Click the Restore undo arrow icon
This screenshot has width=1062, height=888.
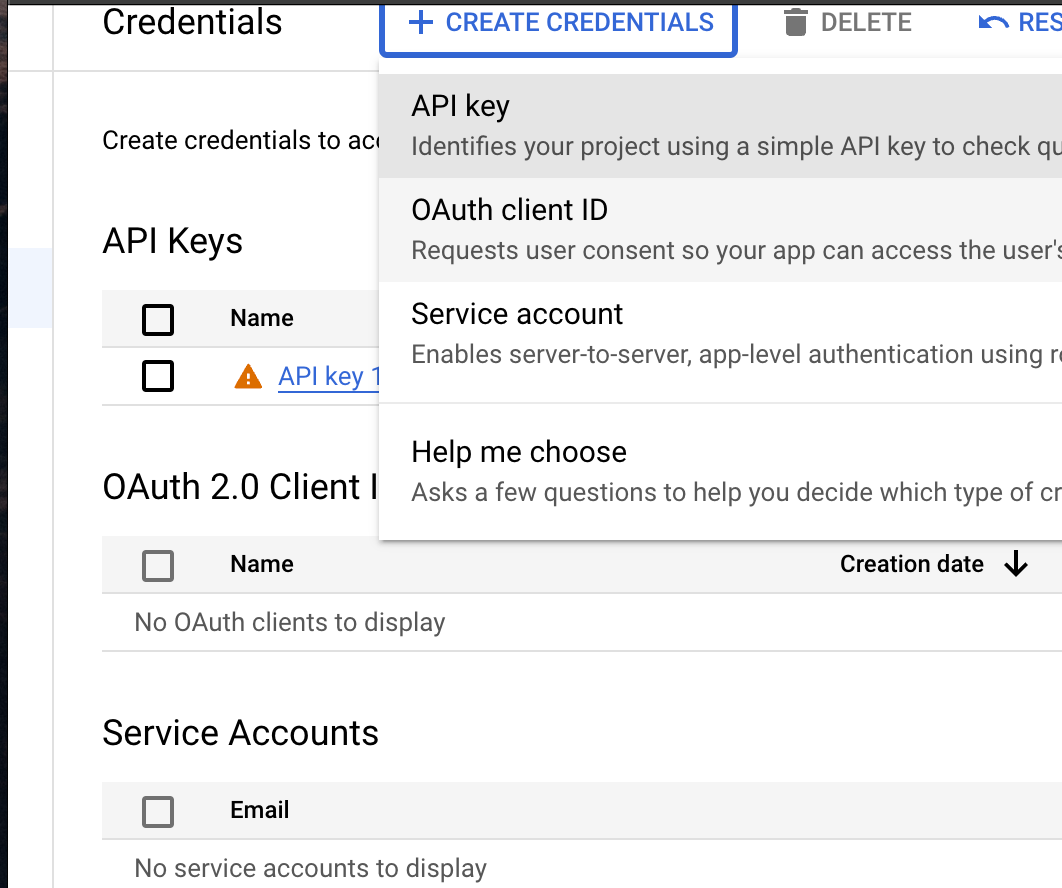[993, 23]
